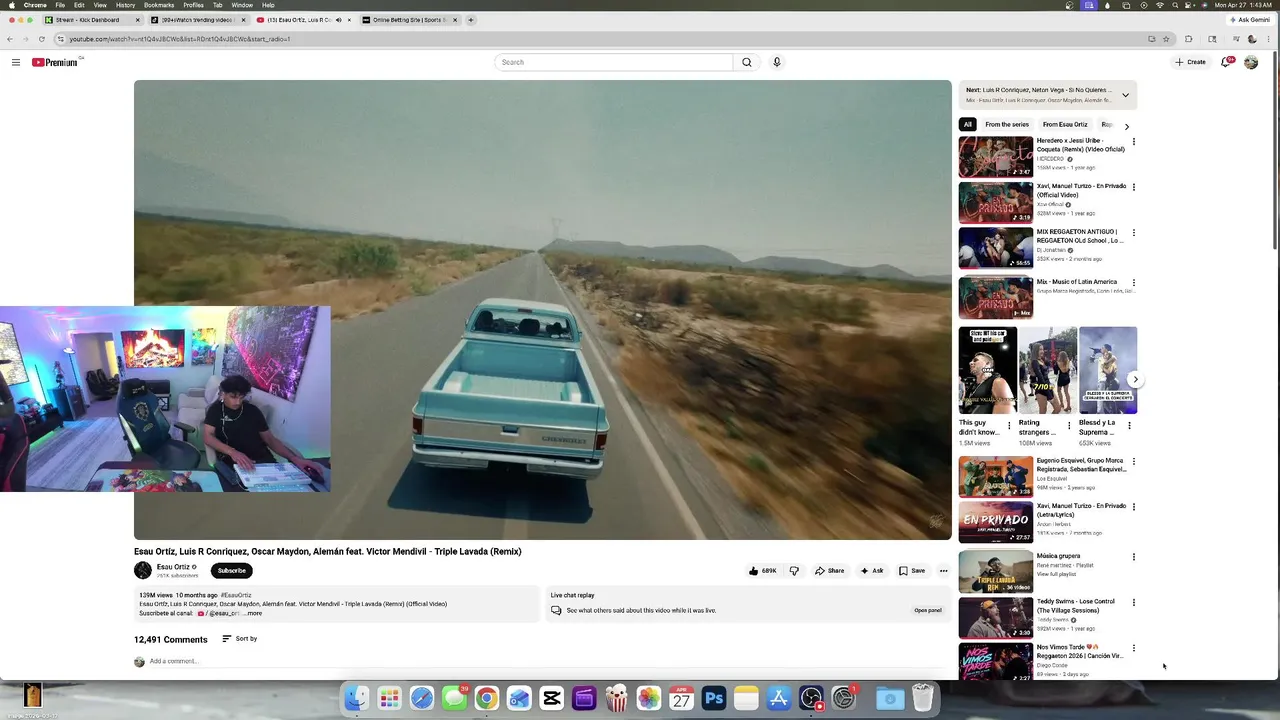
Task: Open Xavi, Manuel Turizo En Privado Official Video thumbnail
Action: 996,203
